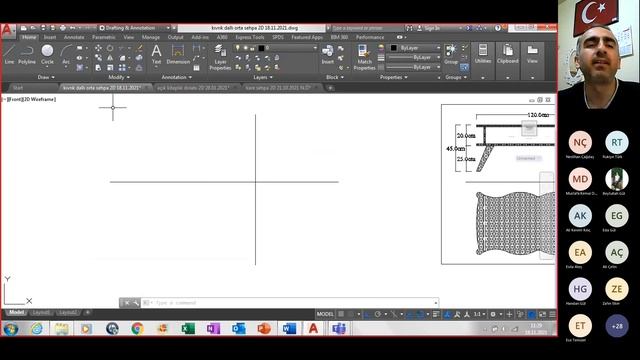Toggle the layer freeze sun icon
This screenshot has height=360, width=640.
245,48
